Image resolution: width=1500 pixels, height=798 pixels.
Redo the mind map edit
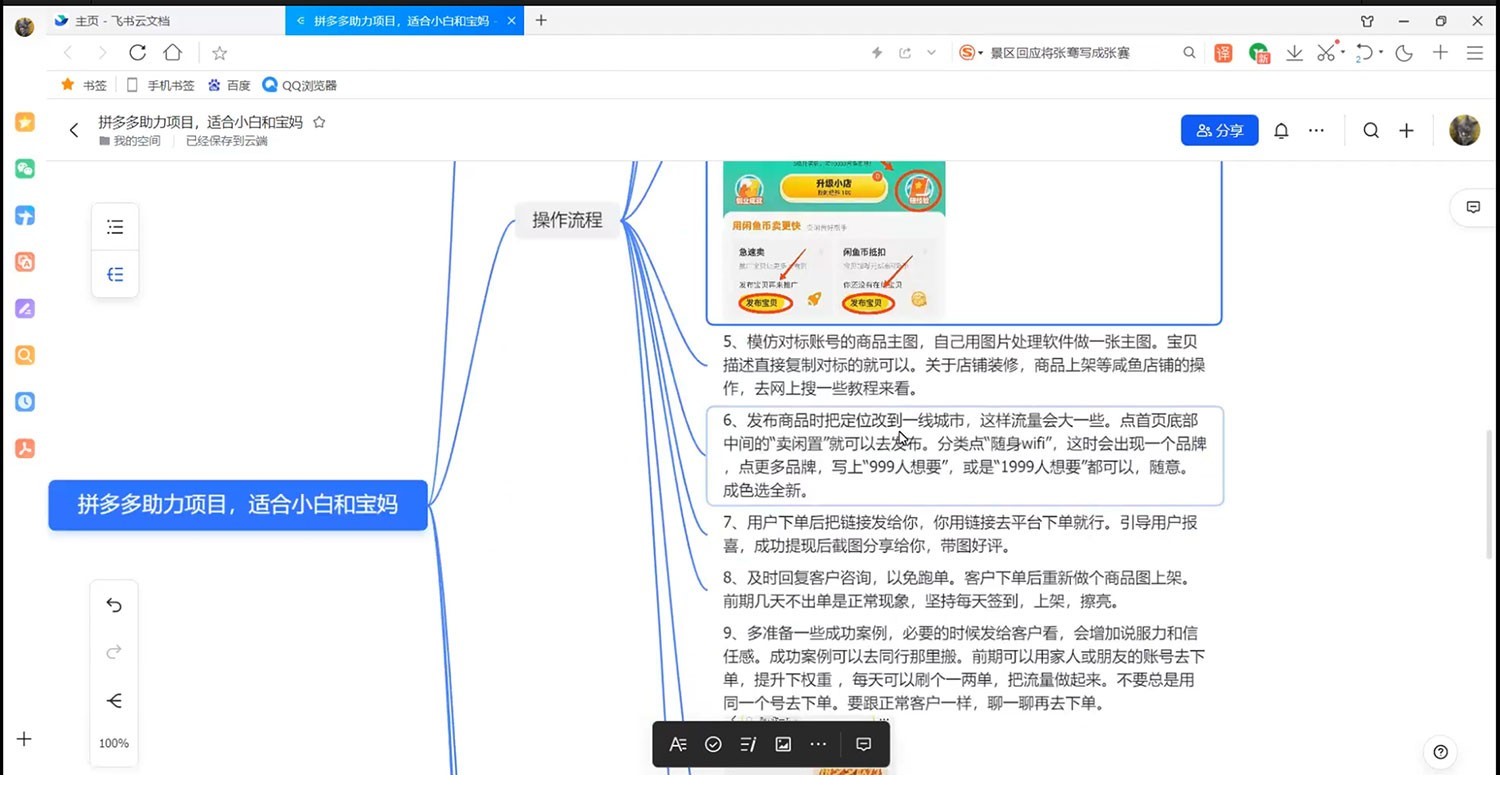(114, 652)
